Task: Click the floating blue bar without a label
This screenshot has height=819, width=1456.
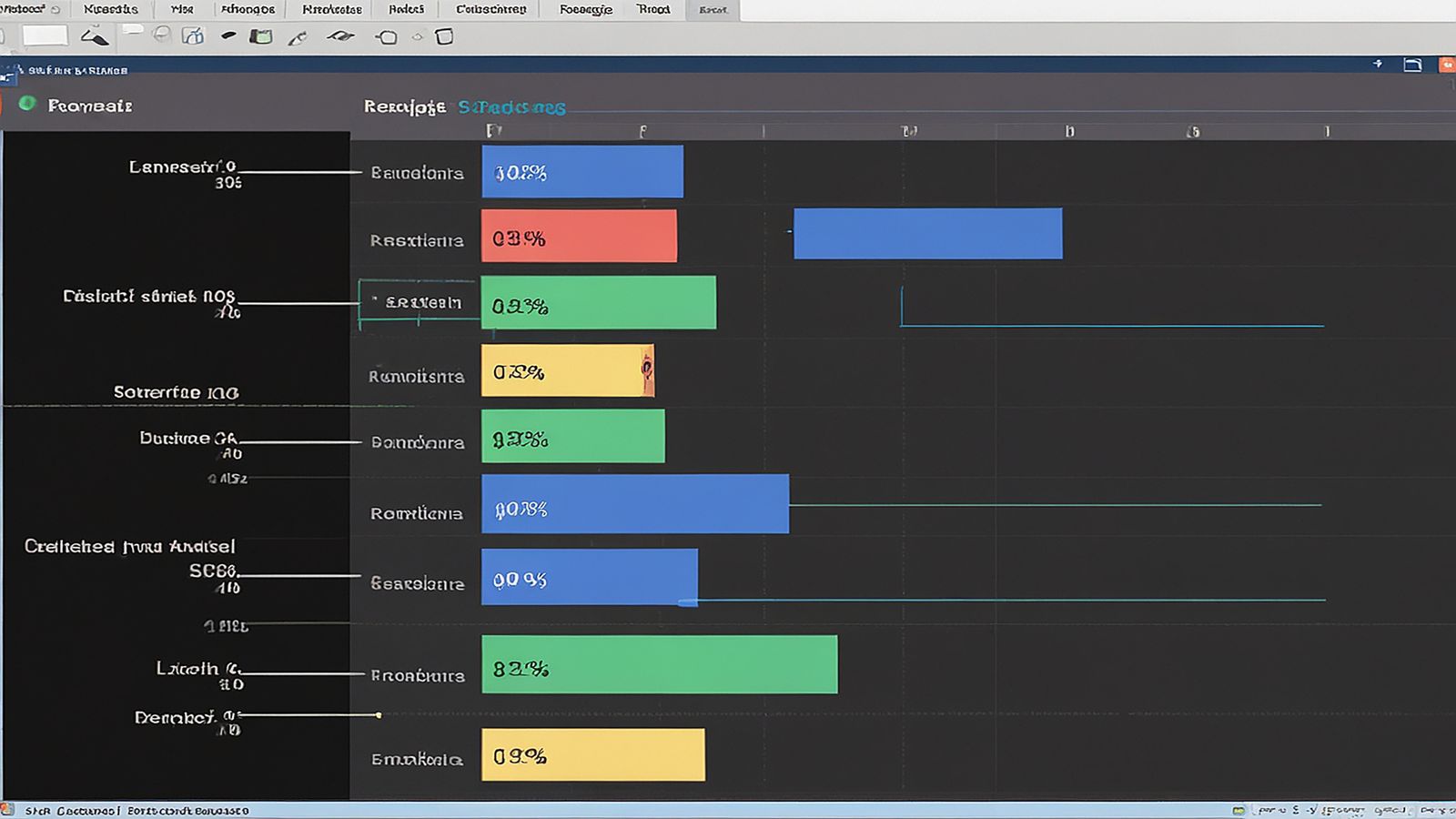Action: 927,234
